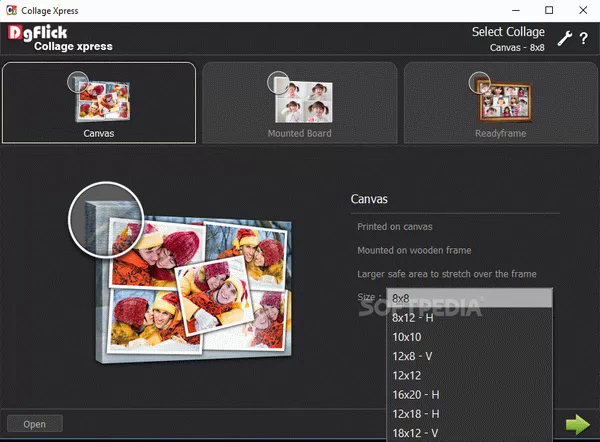The width and height of the screenshot is (600, 442).
Task: Choose the 18x12 - V size
Action: click(470, 433)
